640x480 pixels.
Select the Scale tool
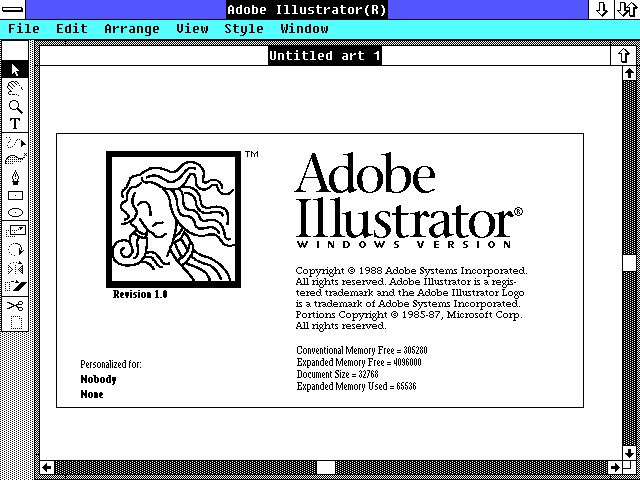click(x=15, y=231)
